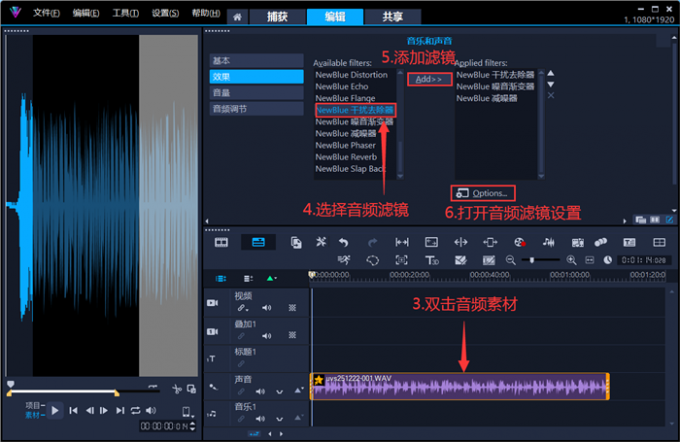Screen dimensions: 680x442
Task: Mute the Video track audio
Action: [x=266, y=308]
